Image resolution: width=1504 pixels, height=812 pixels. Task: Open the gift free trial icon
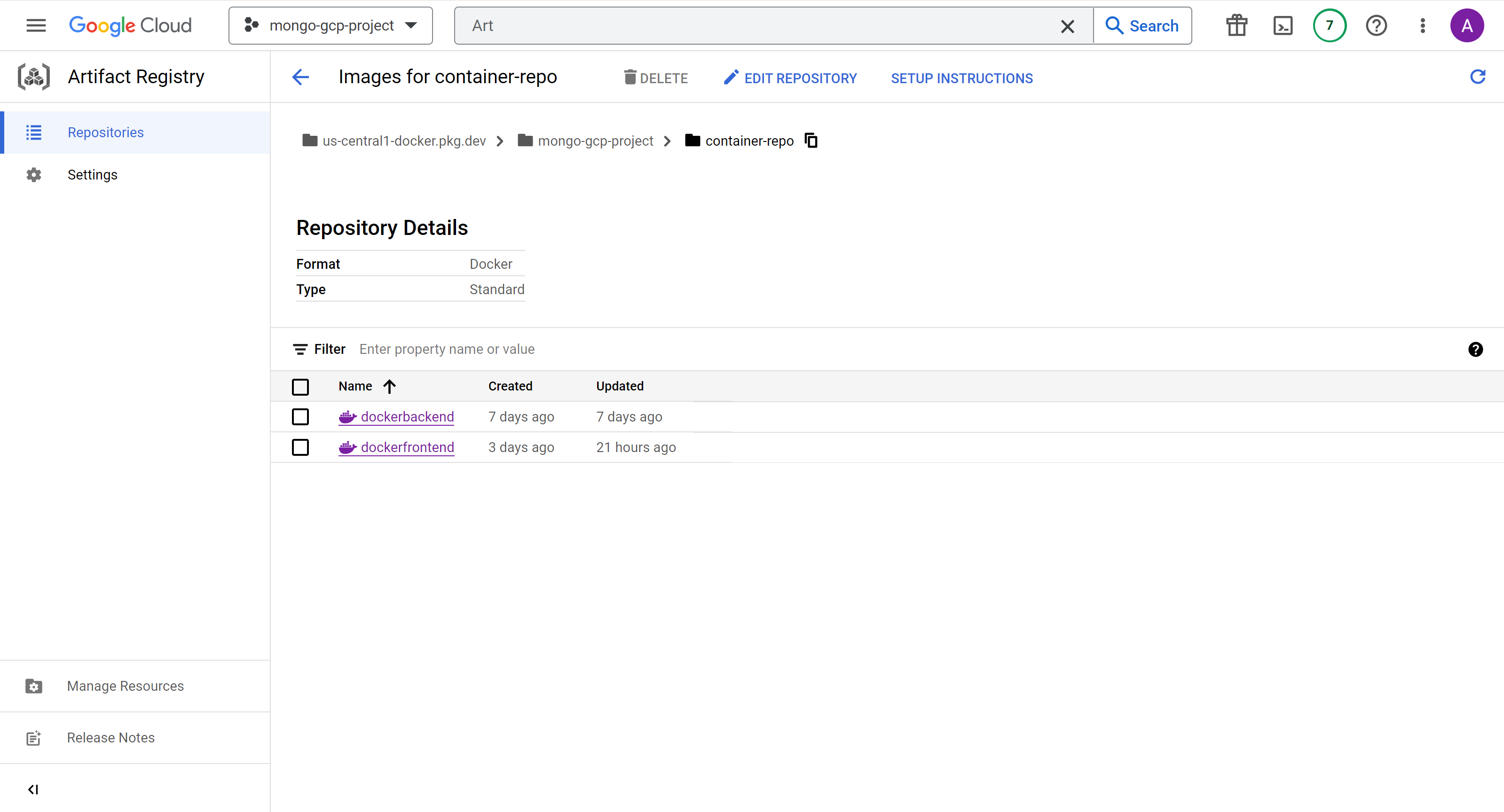[x=1236, y=26]
